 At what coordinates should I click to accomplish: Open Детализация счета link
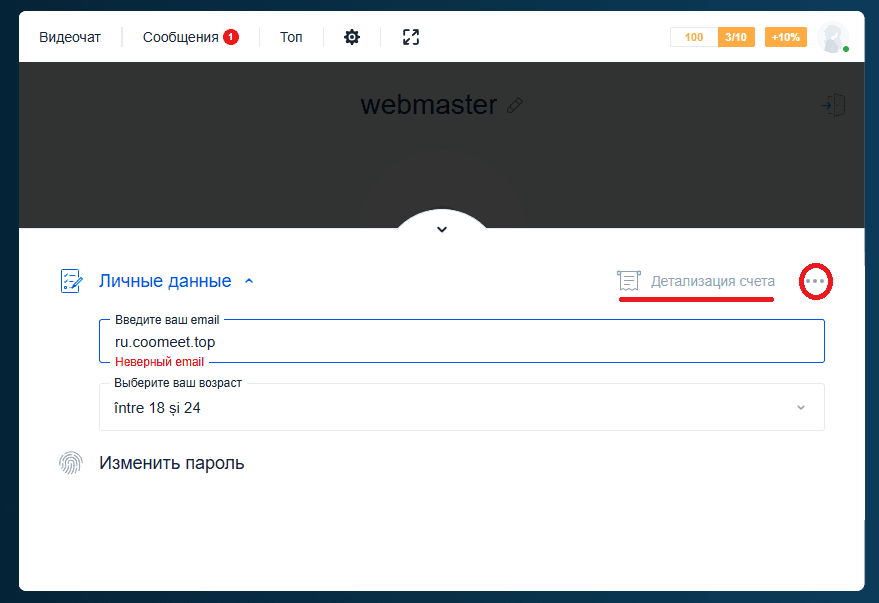coord(712,282)
